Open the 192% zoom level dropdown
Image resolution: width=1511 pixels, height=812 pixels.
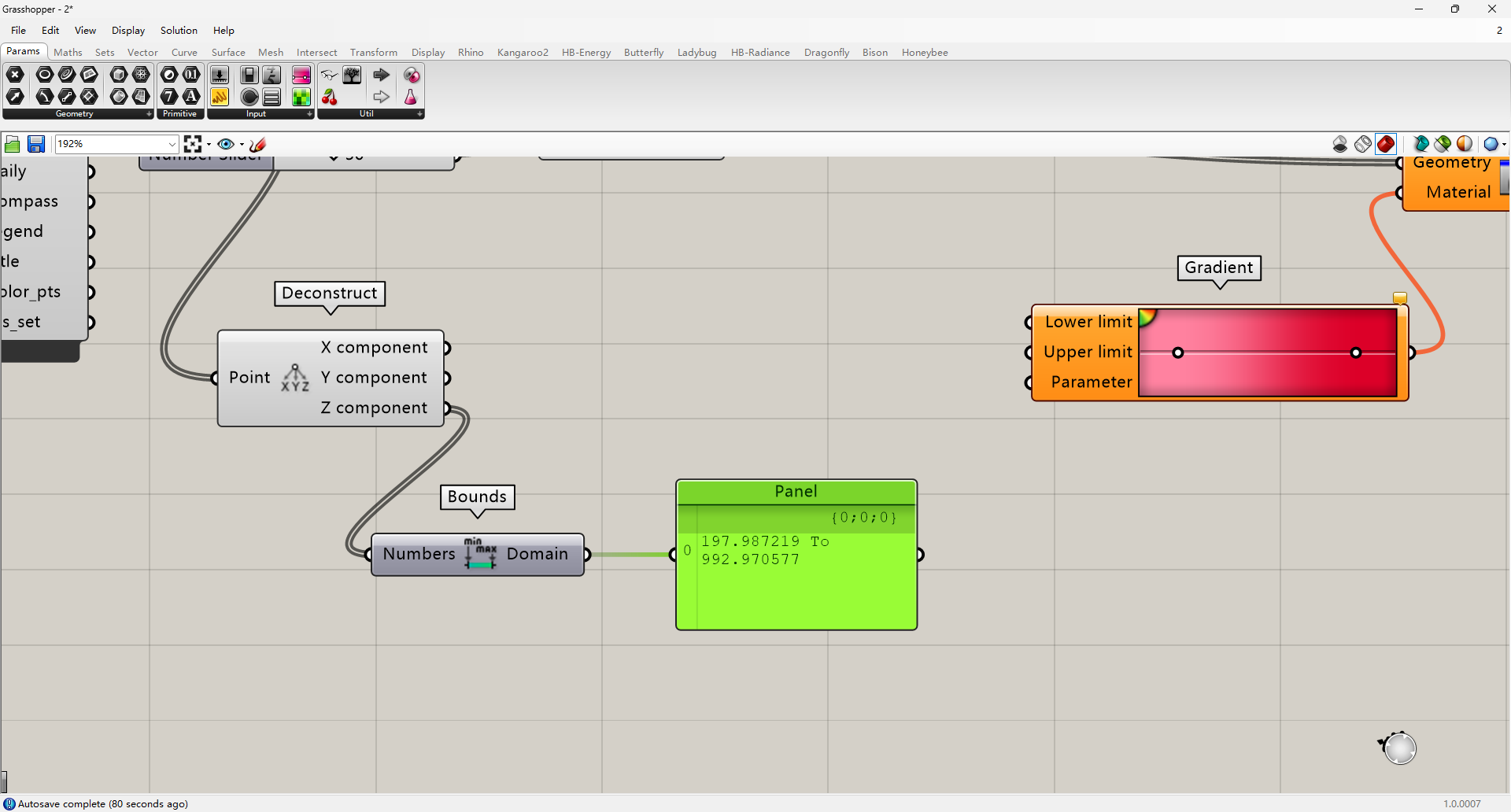(172, 144)
